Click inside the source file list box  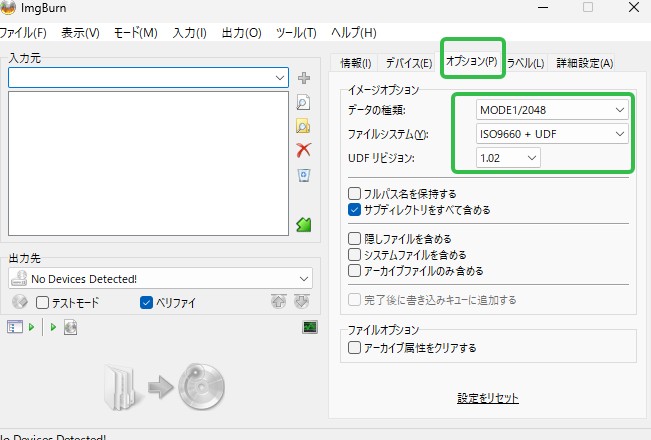click(148, 164)
